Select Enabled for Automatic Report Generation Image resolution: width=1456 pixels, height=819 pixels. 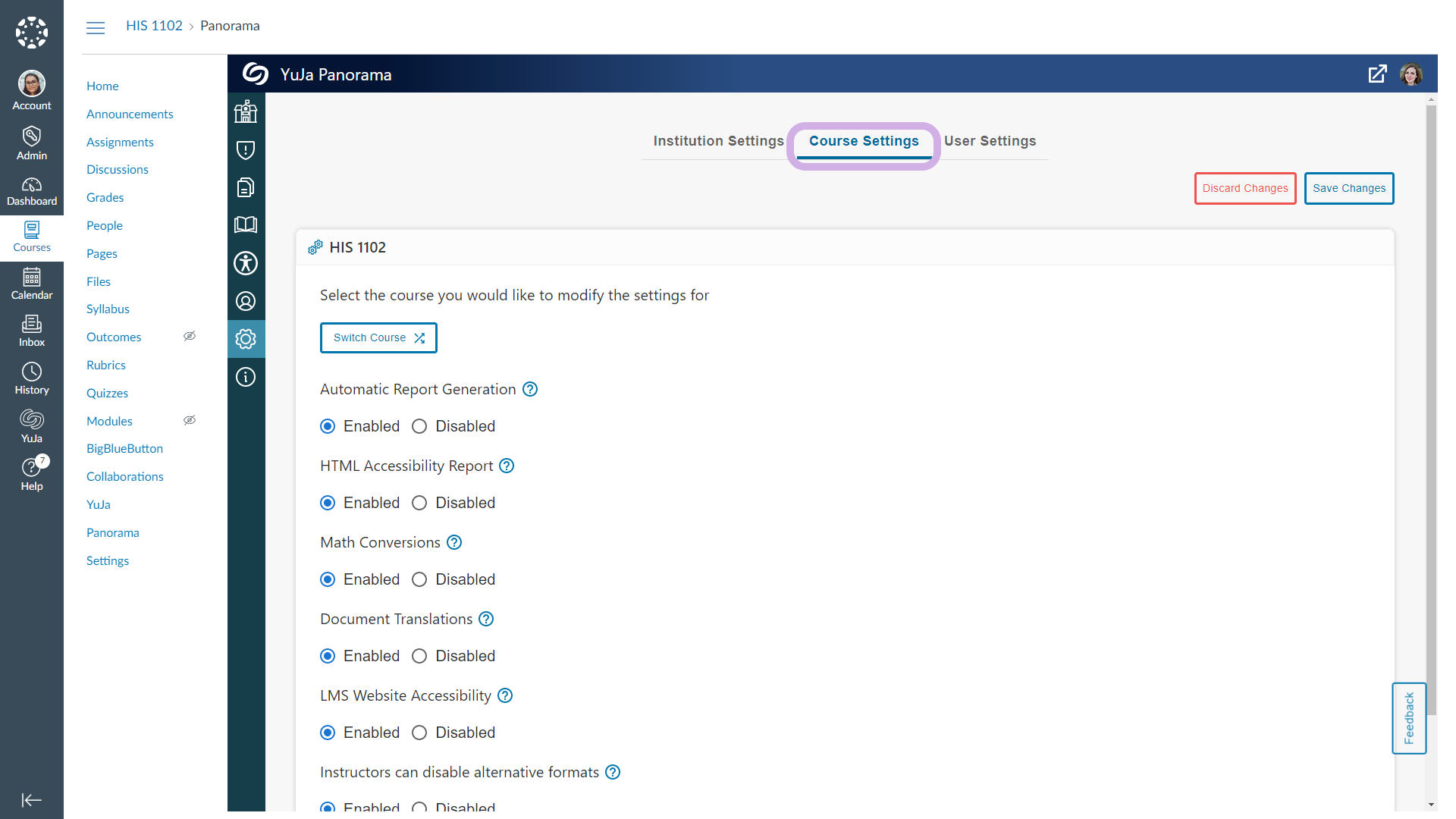click(x=328, y=426)
